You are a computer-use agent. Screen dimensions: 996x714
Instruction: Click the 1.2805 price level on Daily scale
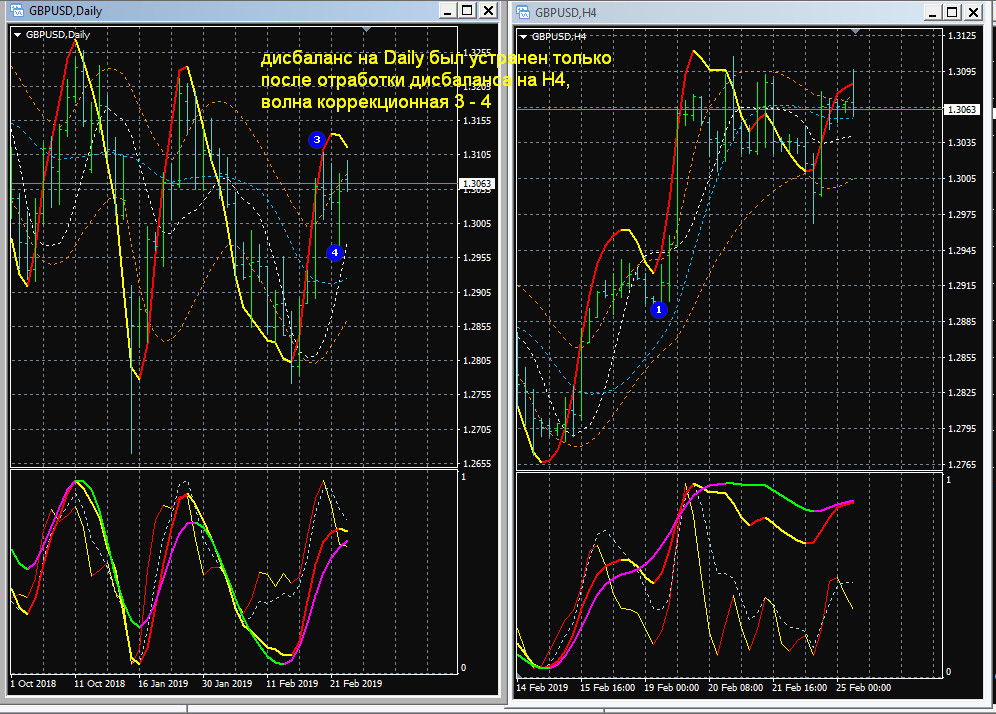pyautogui.click(x=477, y=361)
